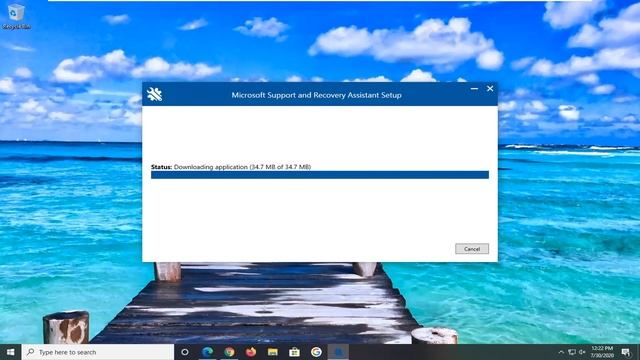Click the taskbar clock showing 12:22 PM
The height and width of the screenshot is (360, 640).
pos(602,352)
